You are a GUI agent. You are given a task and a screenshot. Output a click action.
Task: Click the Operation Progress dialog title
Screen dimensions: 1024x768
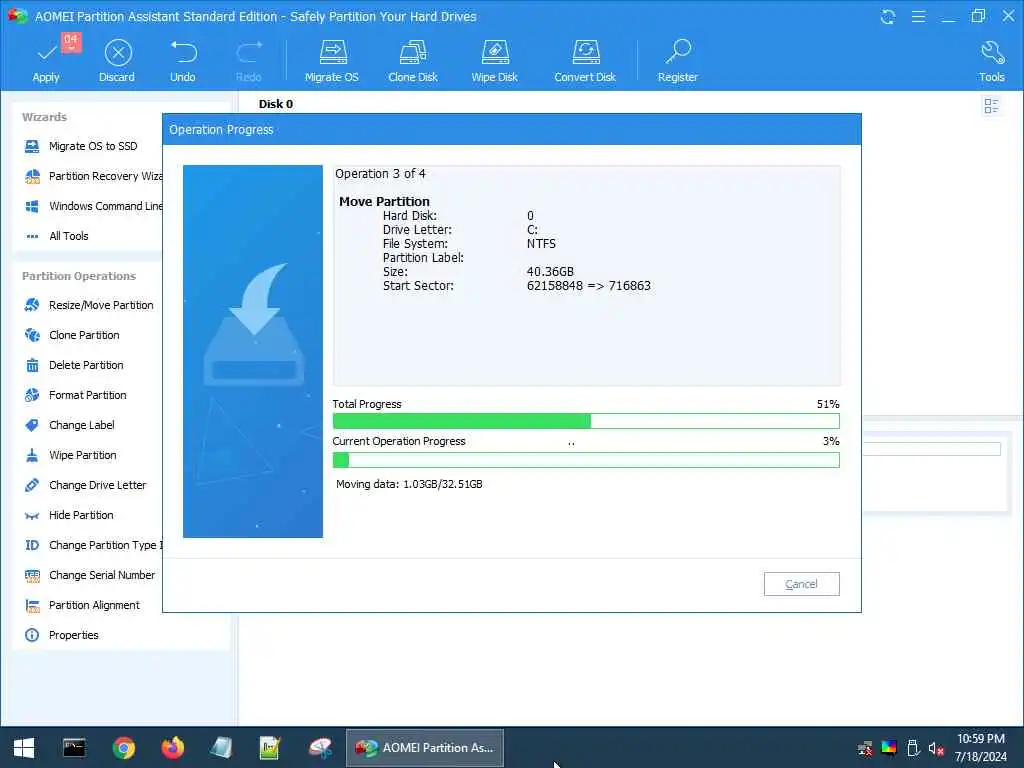pyautogui.click(x=221, y=129)
